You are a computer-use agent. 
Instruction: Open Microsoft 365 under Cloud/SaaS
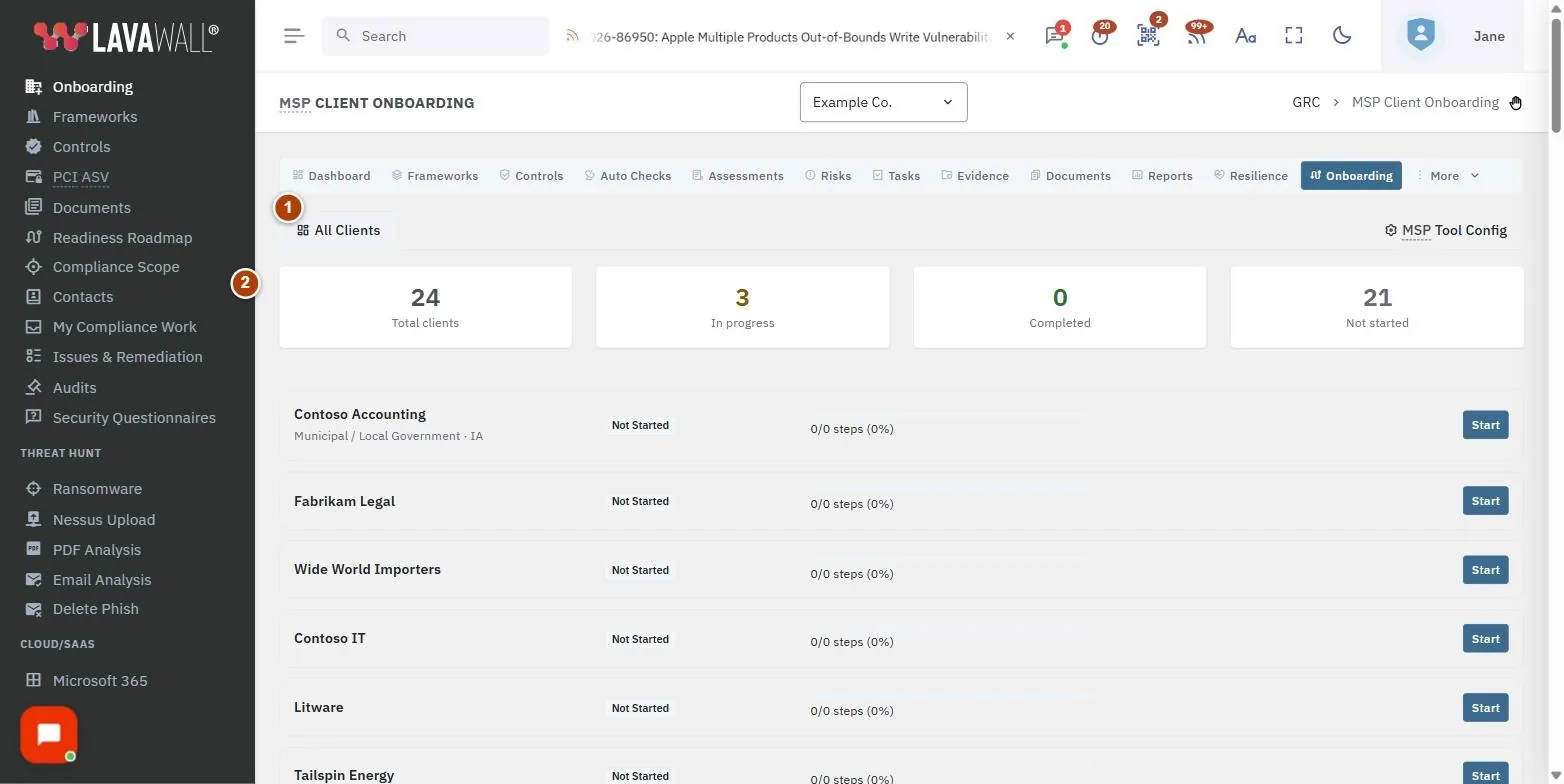[100, 681]
